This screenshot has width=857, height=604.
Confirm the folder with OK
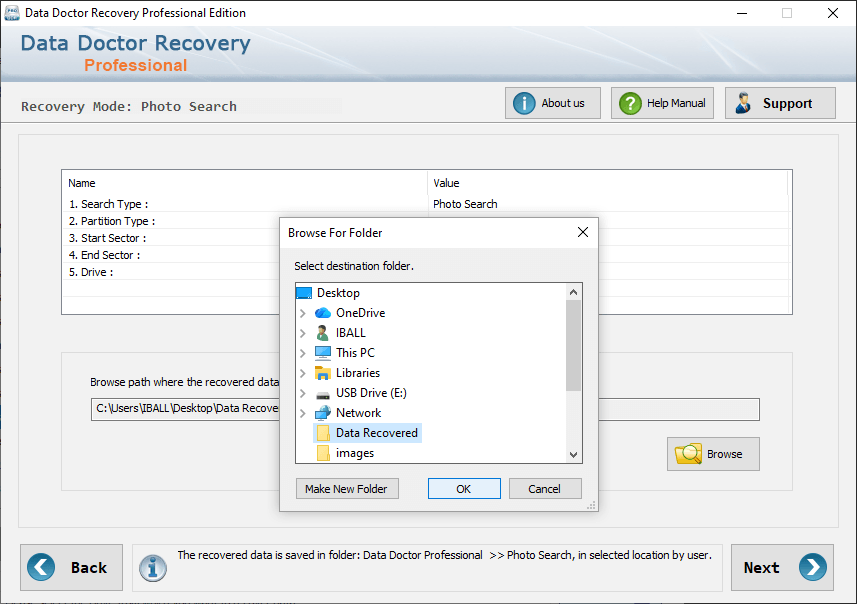coord(464,489)
